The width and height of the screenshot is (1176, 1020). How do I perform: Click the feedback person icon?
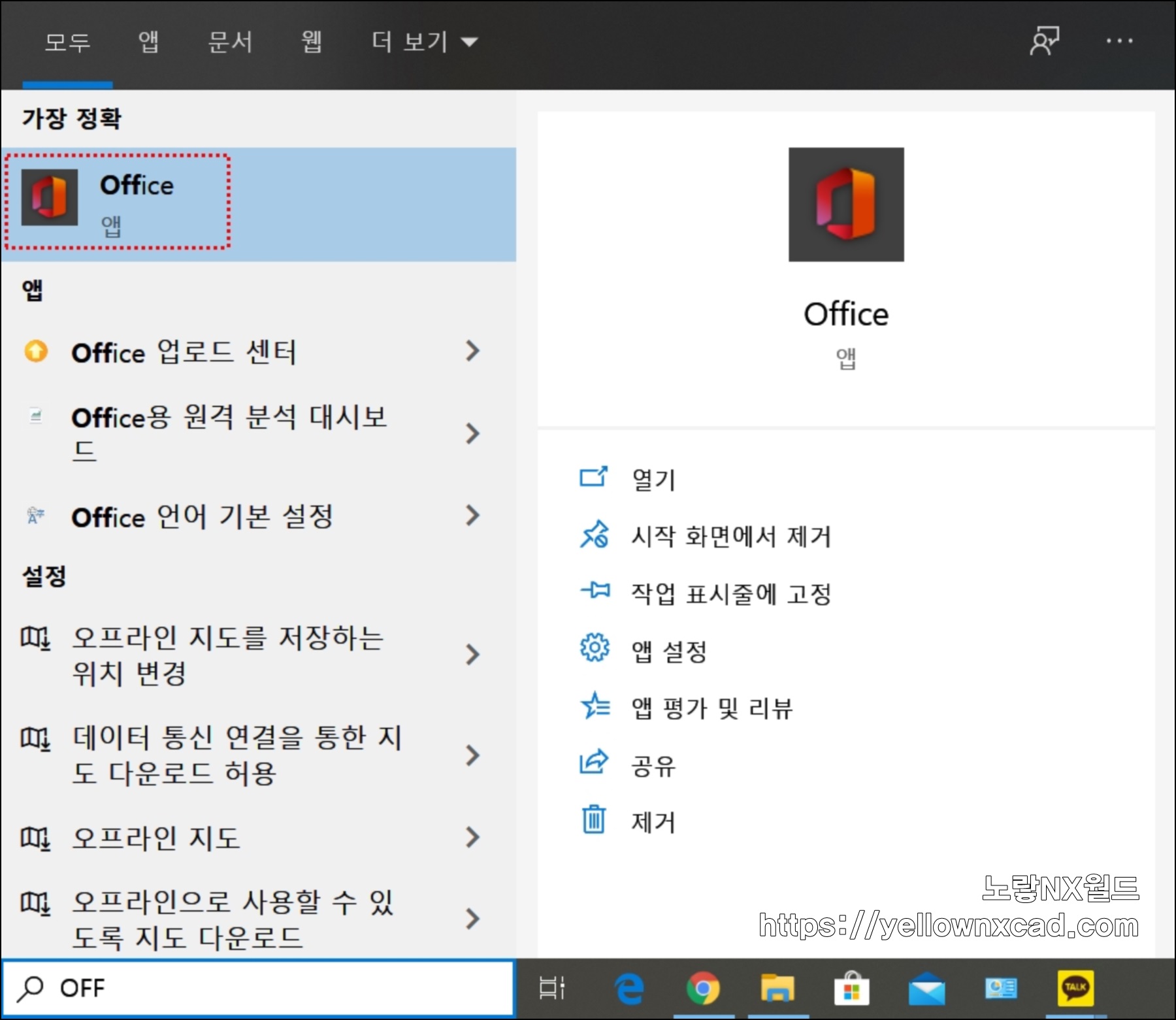coord(1045,41)
